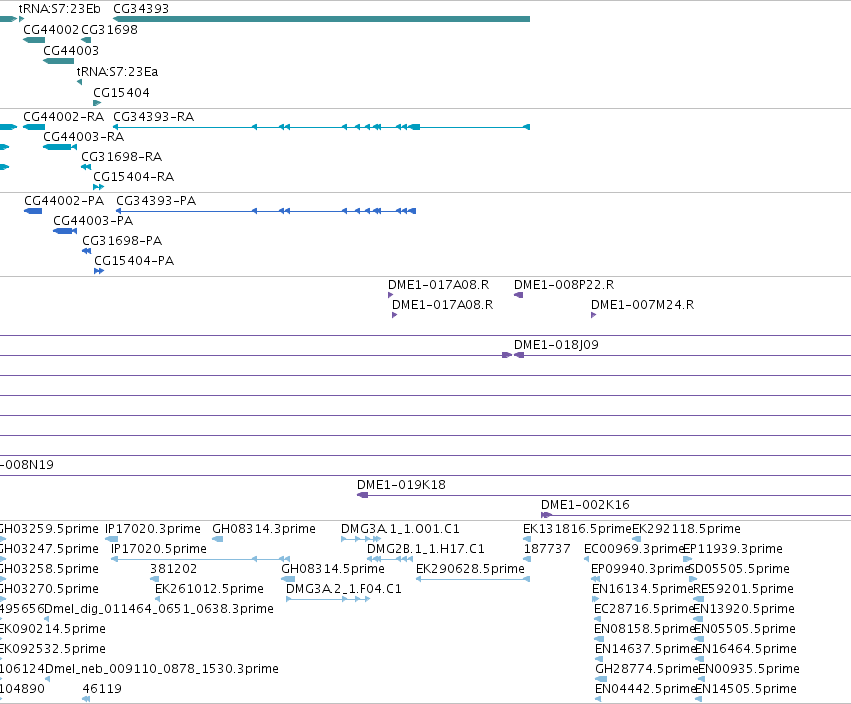Select EN04442.5prime EST label
This screenshot has width=851, height=704.
646,690
